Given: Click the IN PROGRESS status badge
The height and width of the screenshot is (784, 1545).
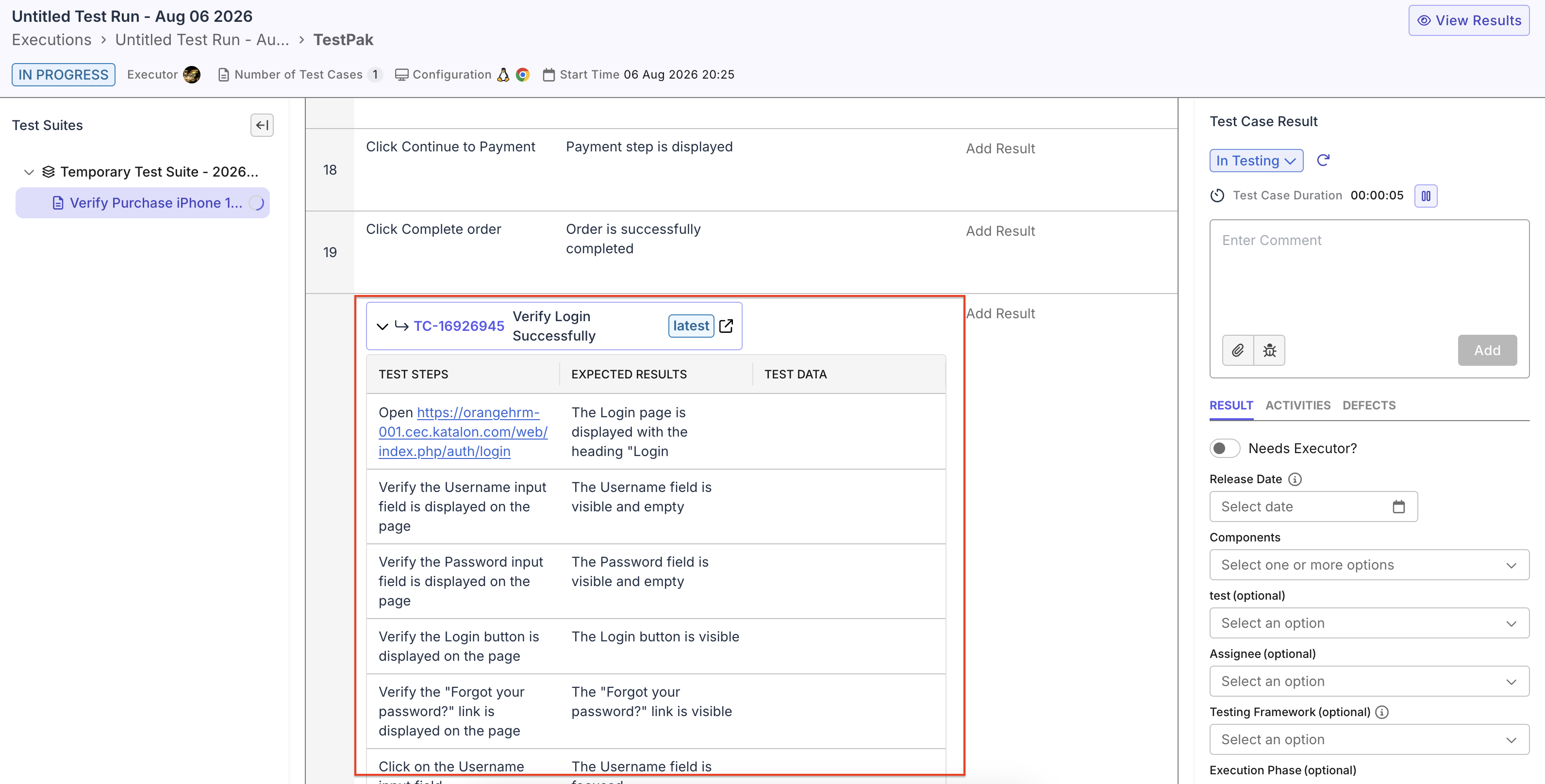Looking at the screenshot, I should (64, 74).
